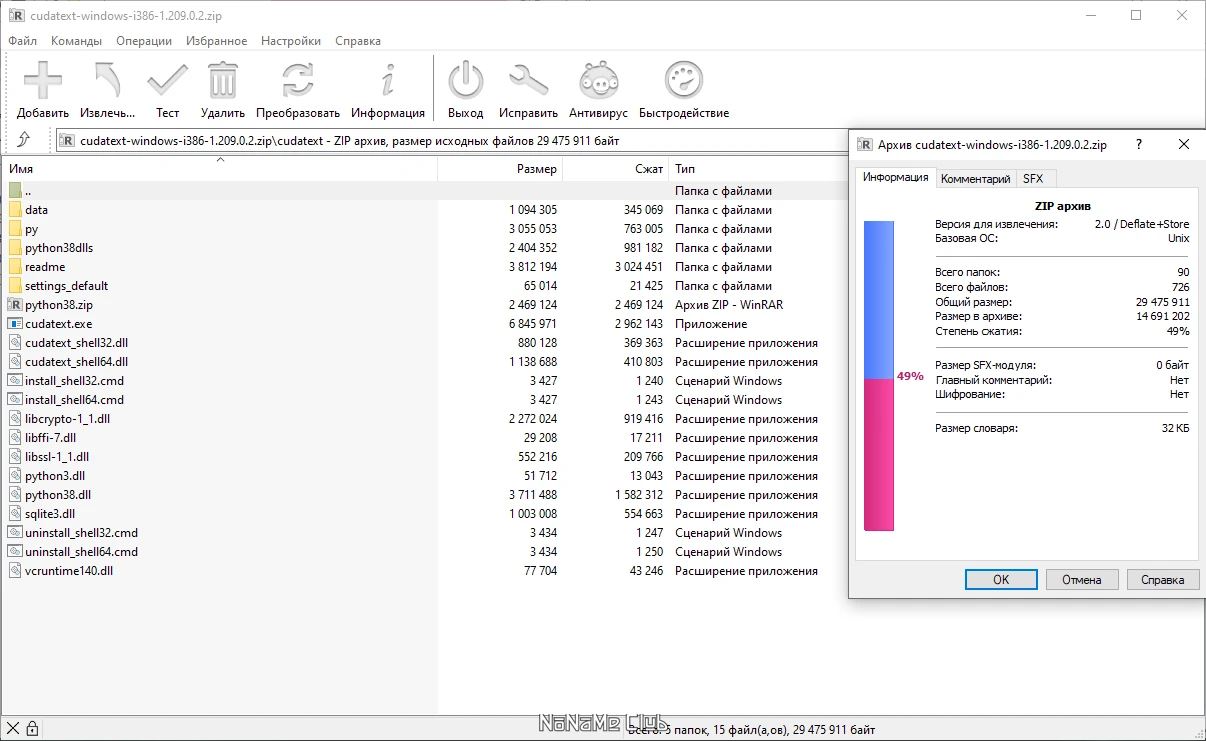Click the Отмена button
1206x741 pixels.
1082,579
